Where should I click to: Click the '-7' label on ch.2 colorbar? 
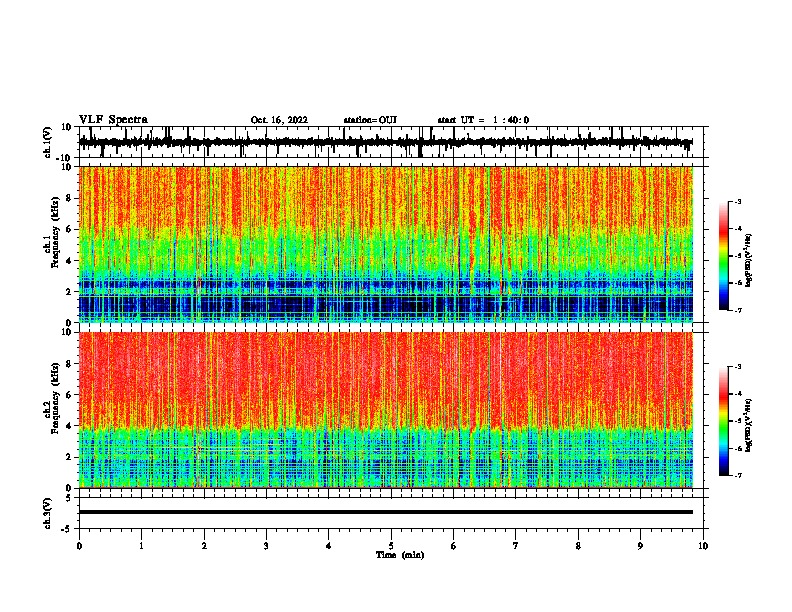point(738,475)
